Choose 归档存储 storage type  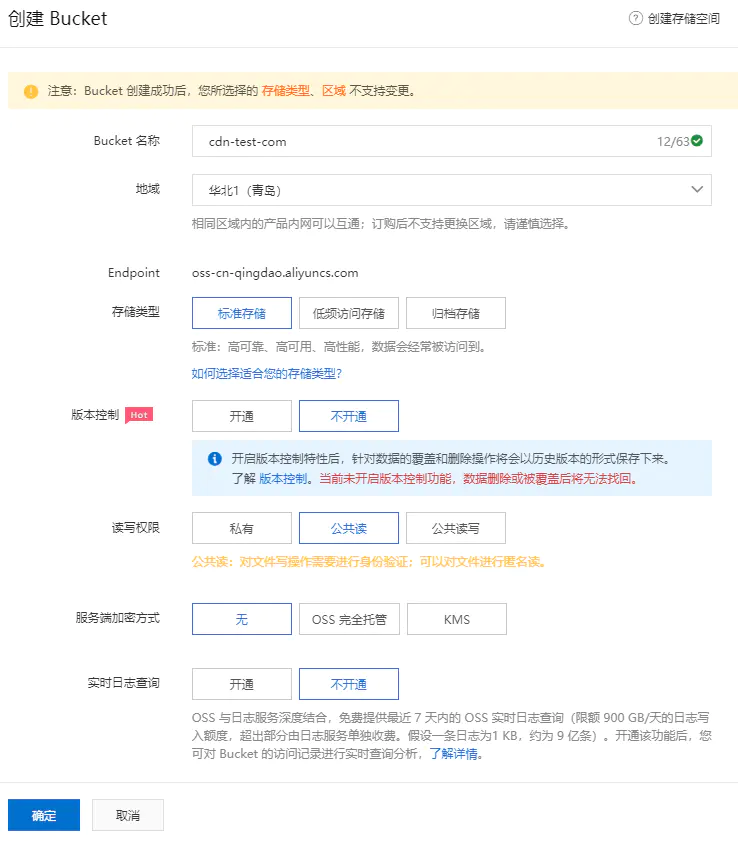[455, 313]
